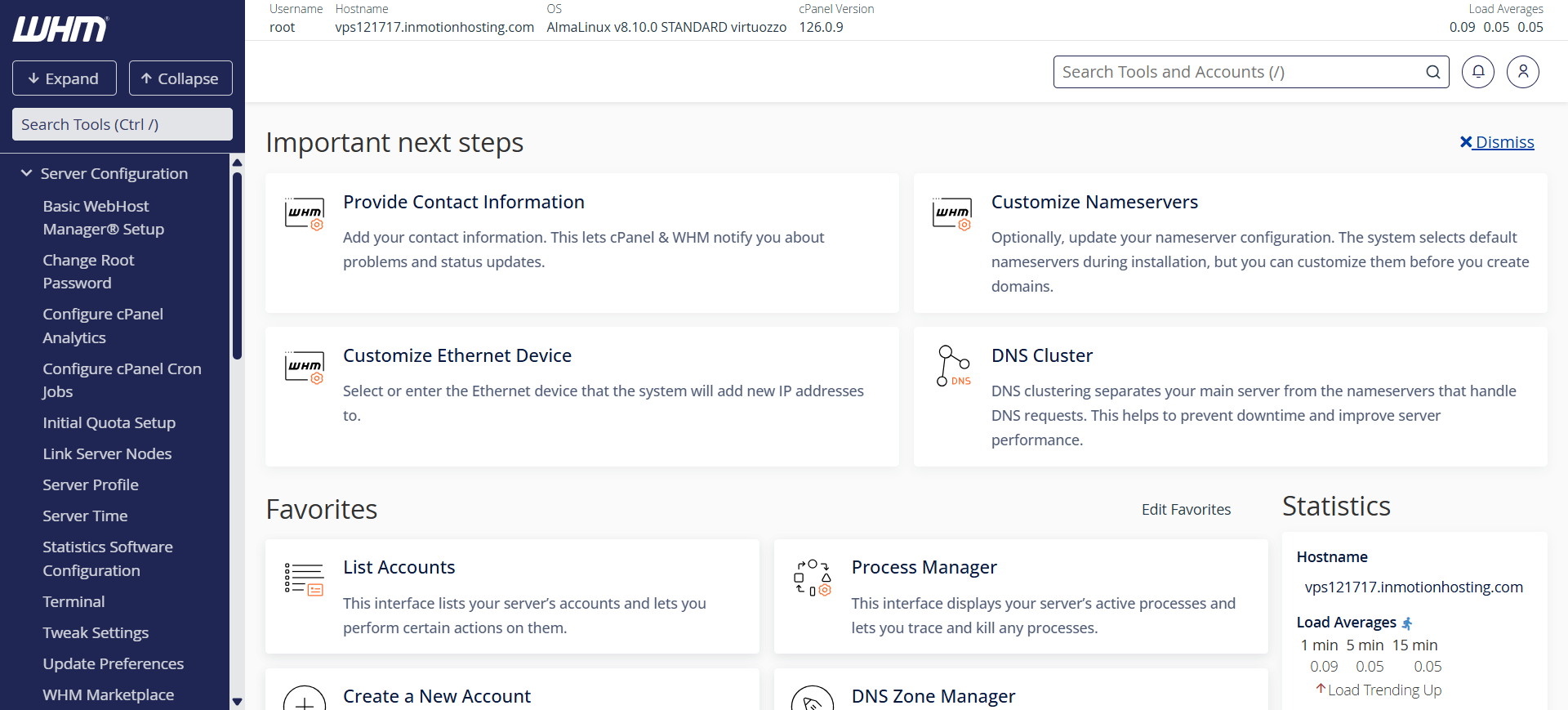The height and width of the screenshot is (710, 1568).
Task: Open Configure cPanel Analytics
Action: [103, 326]
